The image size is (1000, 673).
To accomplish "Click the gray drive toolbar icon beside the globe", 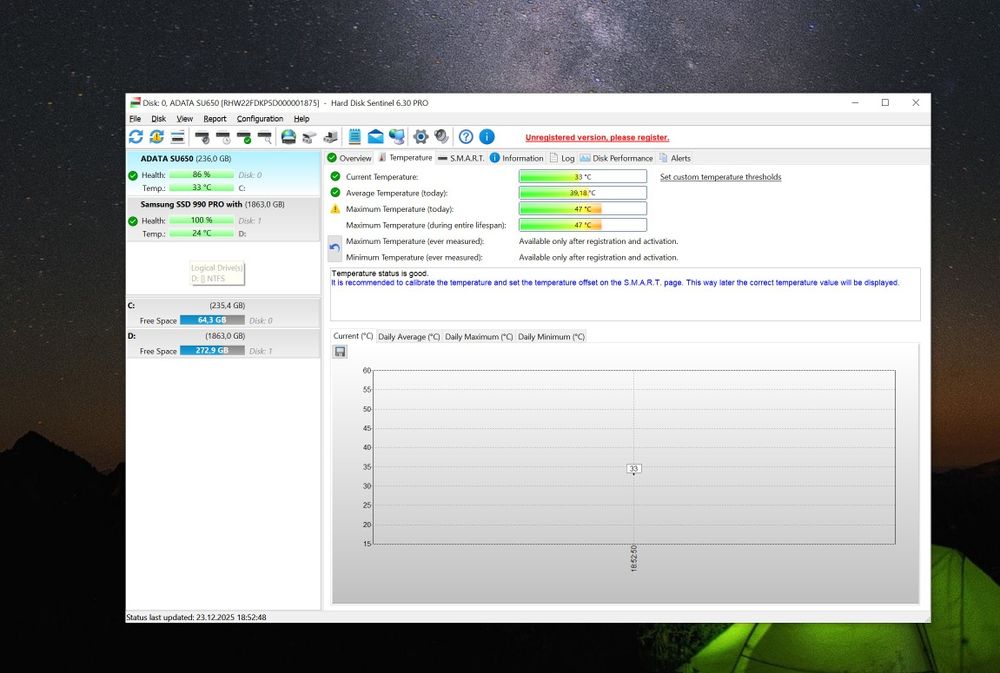I will (309, 137).
